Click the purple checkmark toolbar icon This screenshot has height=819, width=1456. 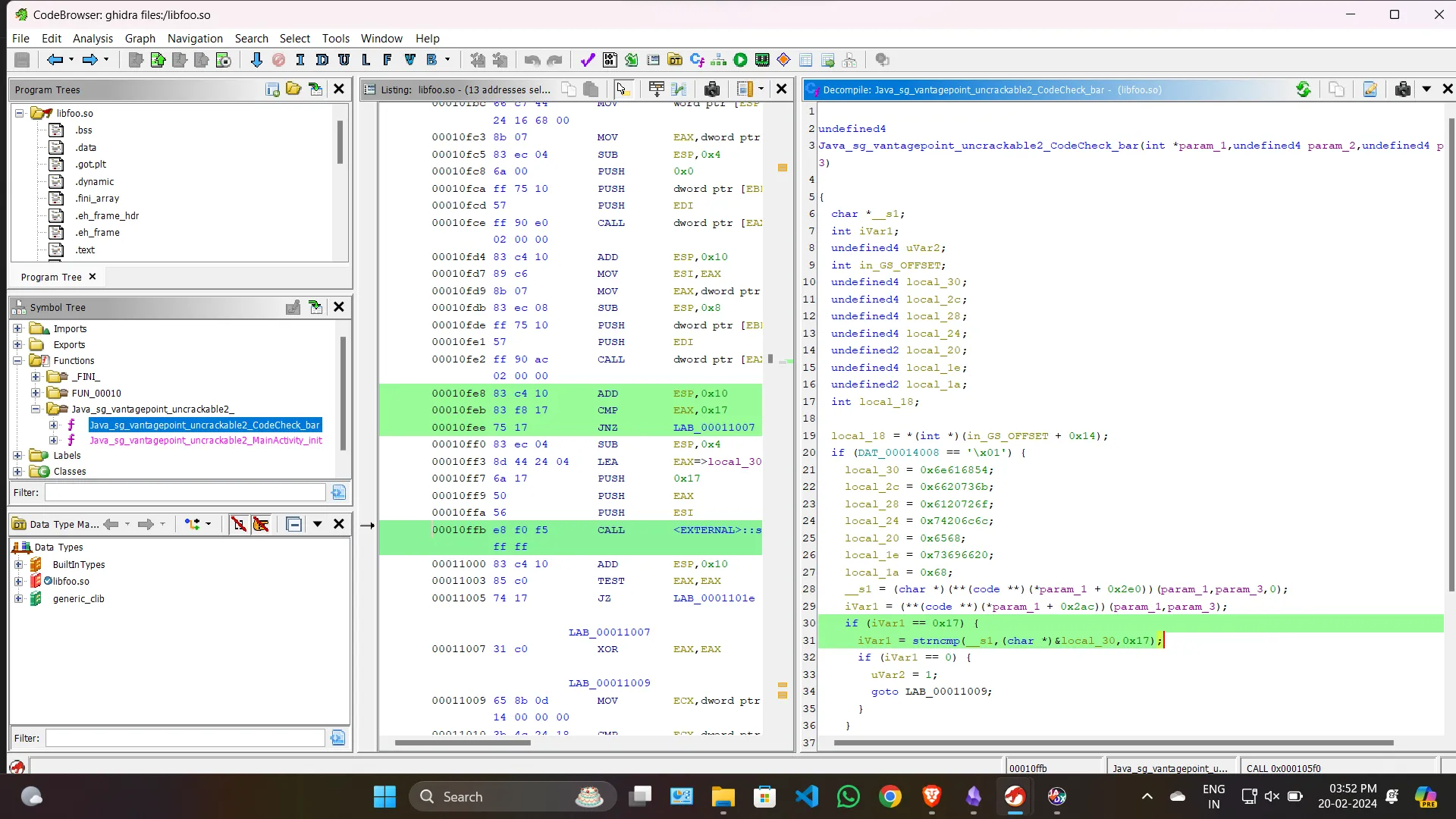tap(588, 60)
